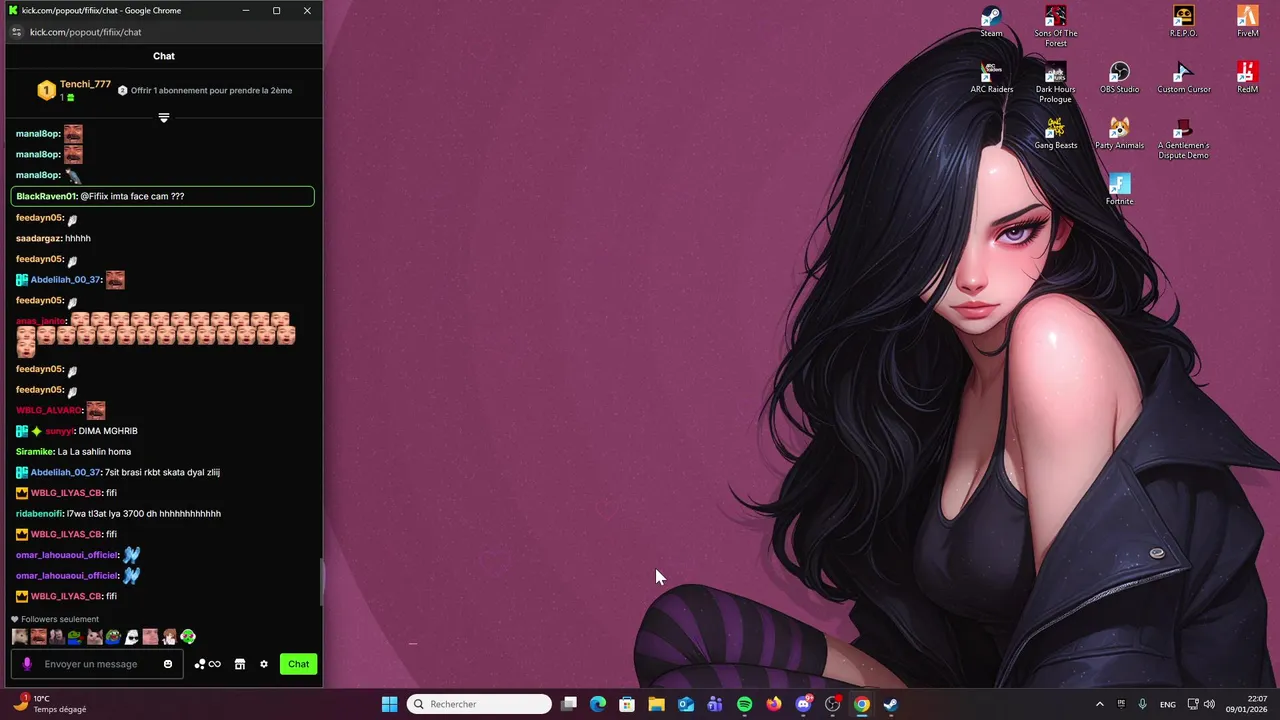Select the RedM desktop icon
This screenshot has width=1280, height=720.
[x=1247, y=77]
